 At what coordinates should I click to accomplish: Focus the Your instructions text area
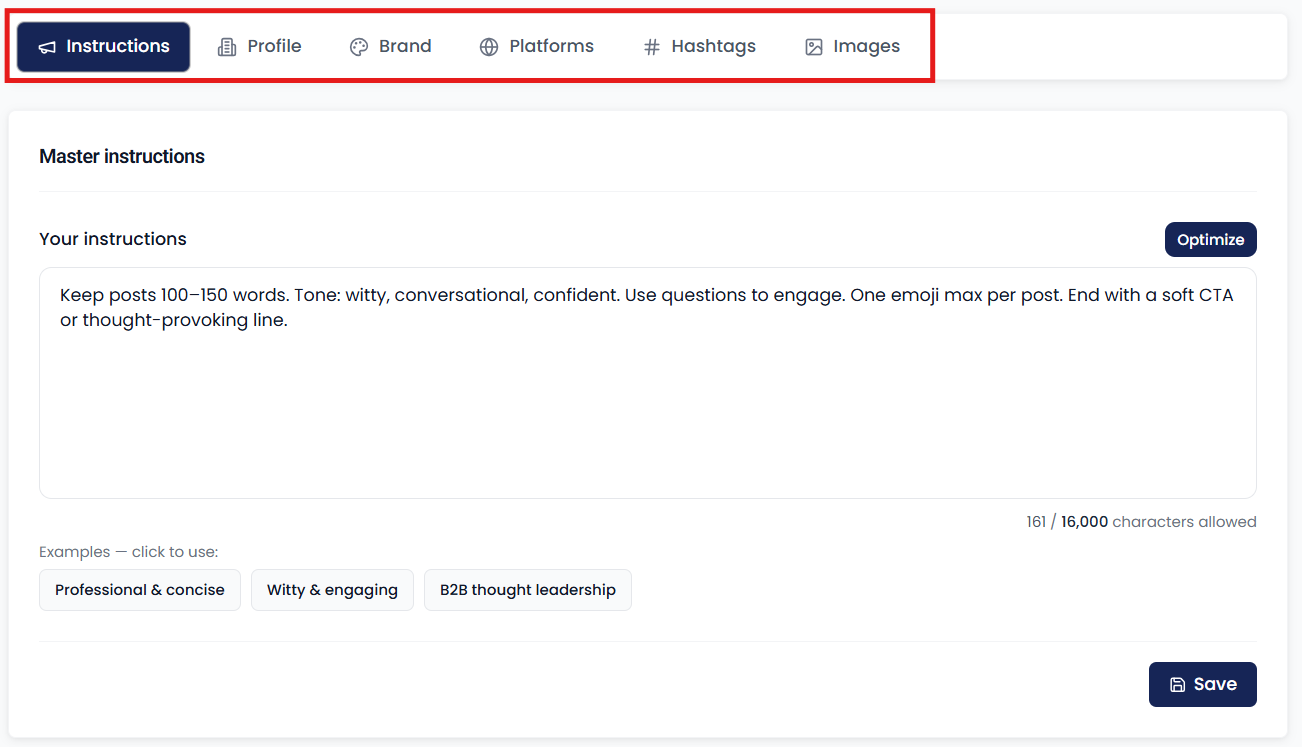click(648, 383)
